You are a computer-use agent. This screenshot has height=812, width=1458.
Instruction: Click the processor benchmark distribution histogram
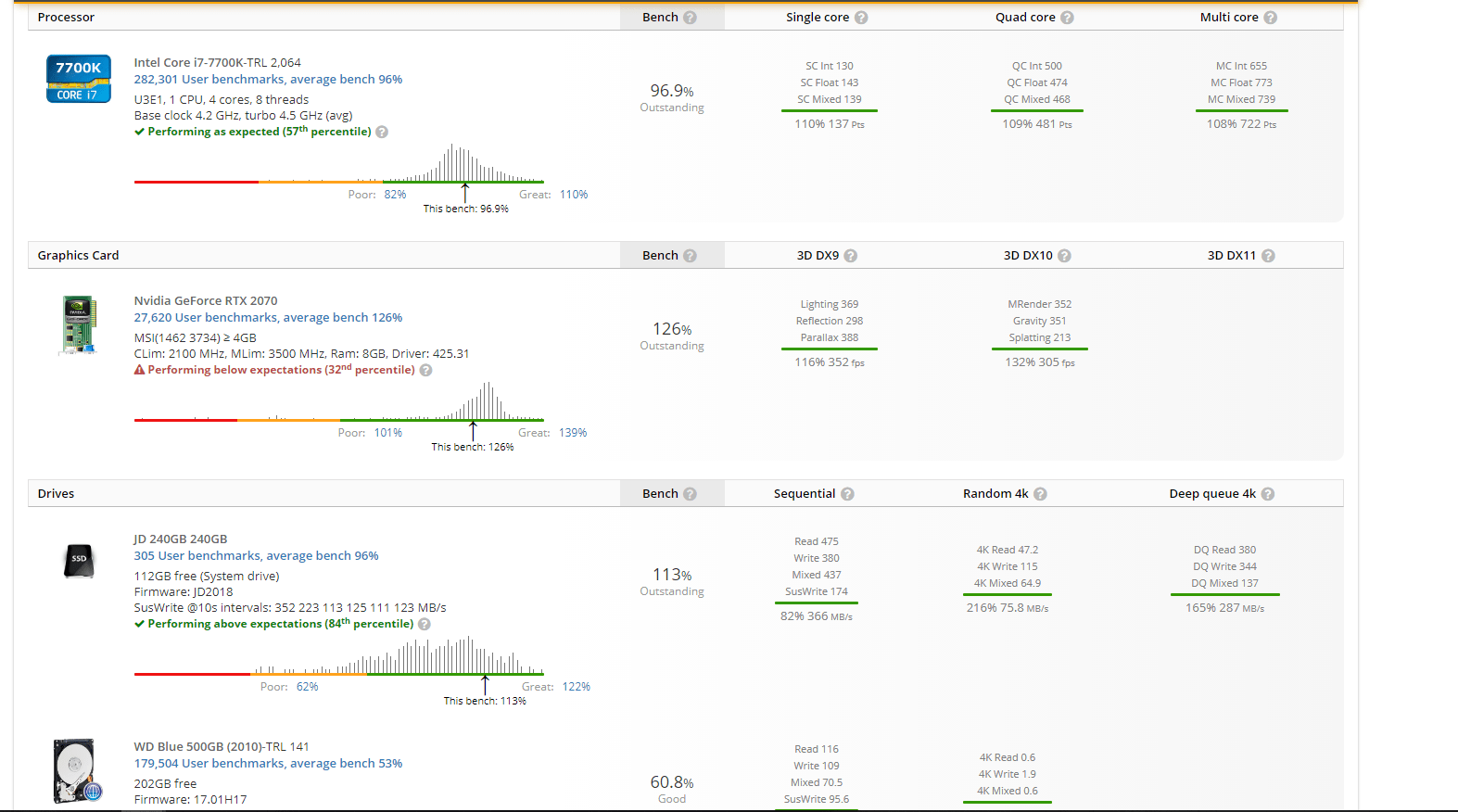[339, 163]
